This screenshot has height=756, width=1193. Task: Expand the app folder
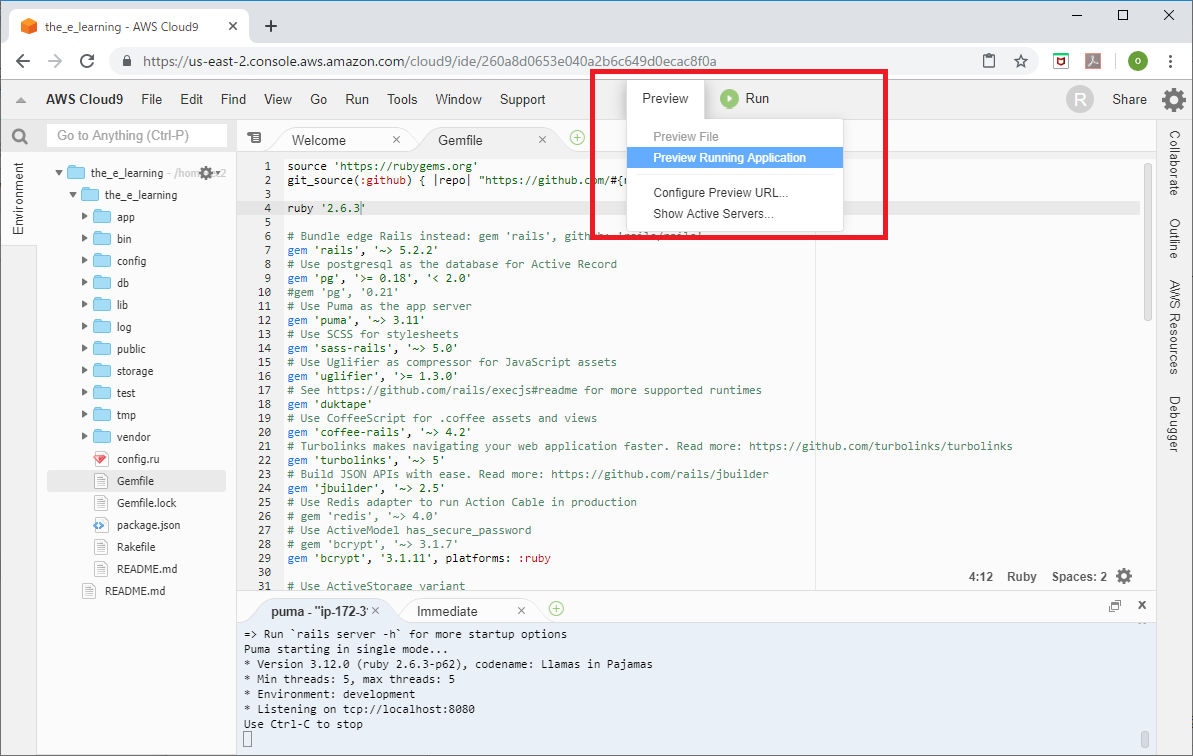[x=84, y=217]
